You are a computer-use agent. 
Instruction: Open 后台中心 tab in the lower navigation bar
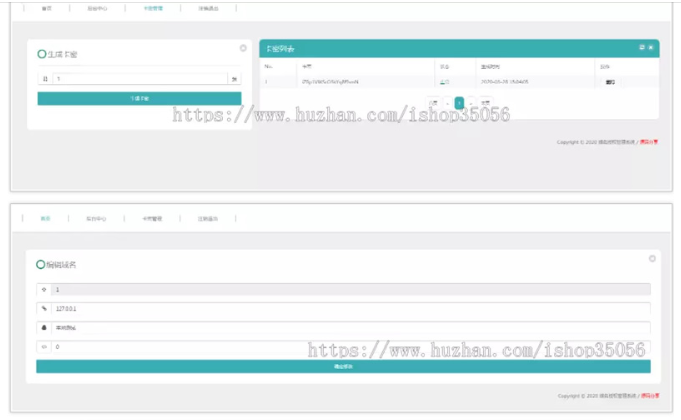tap(96, 218)
